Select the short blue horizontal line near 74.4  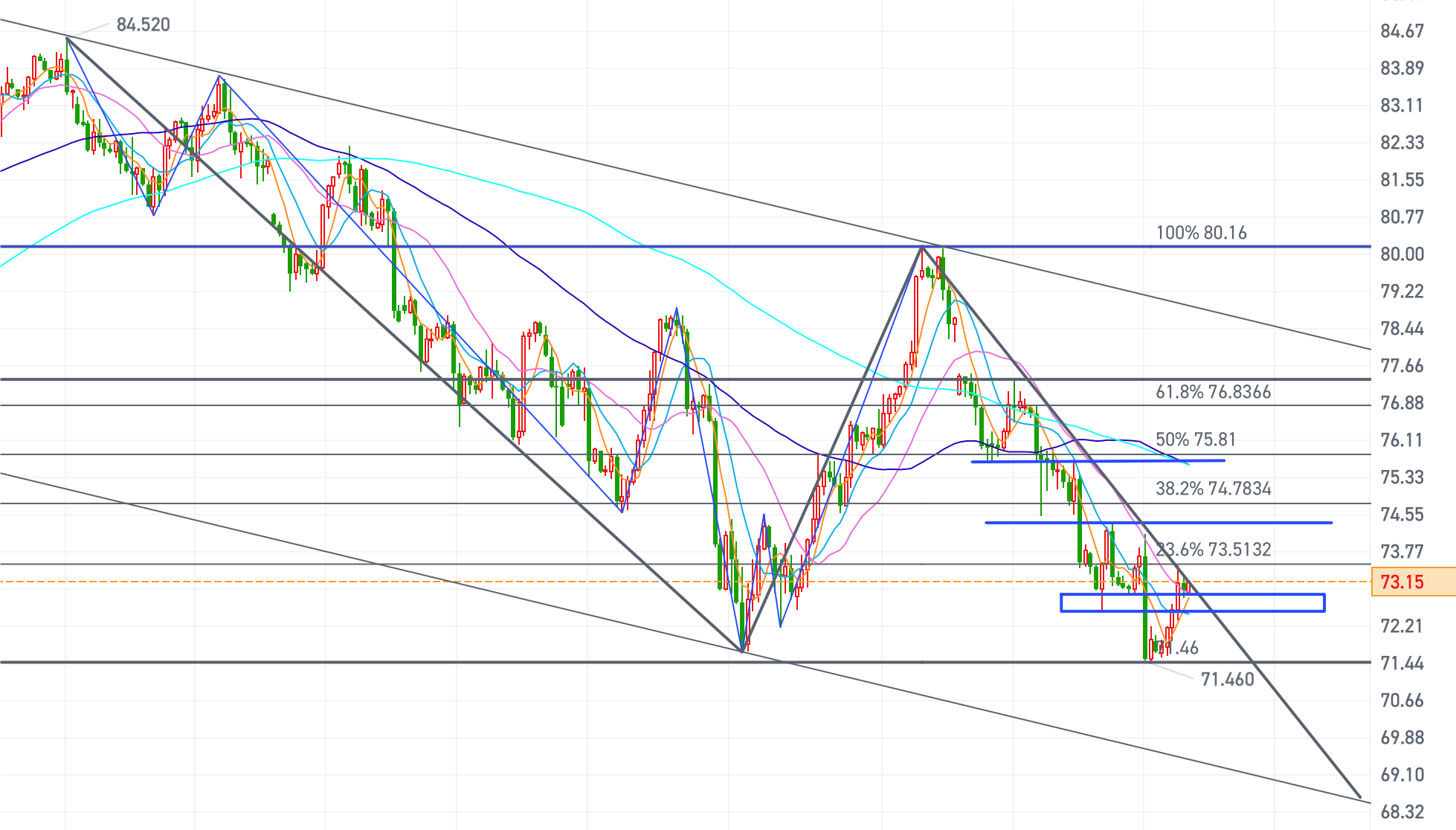(x=1159, y=523)
